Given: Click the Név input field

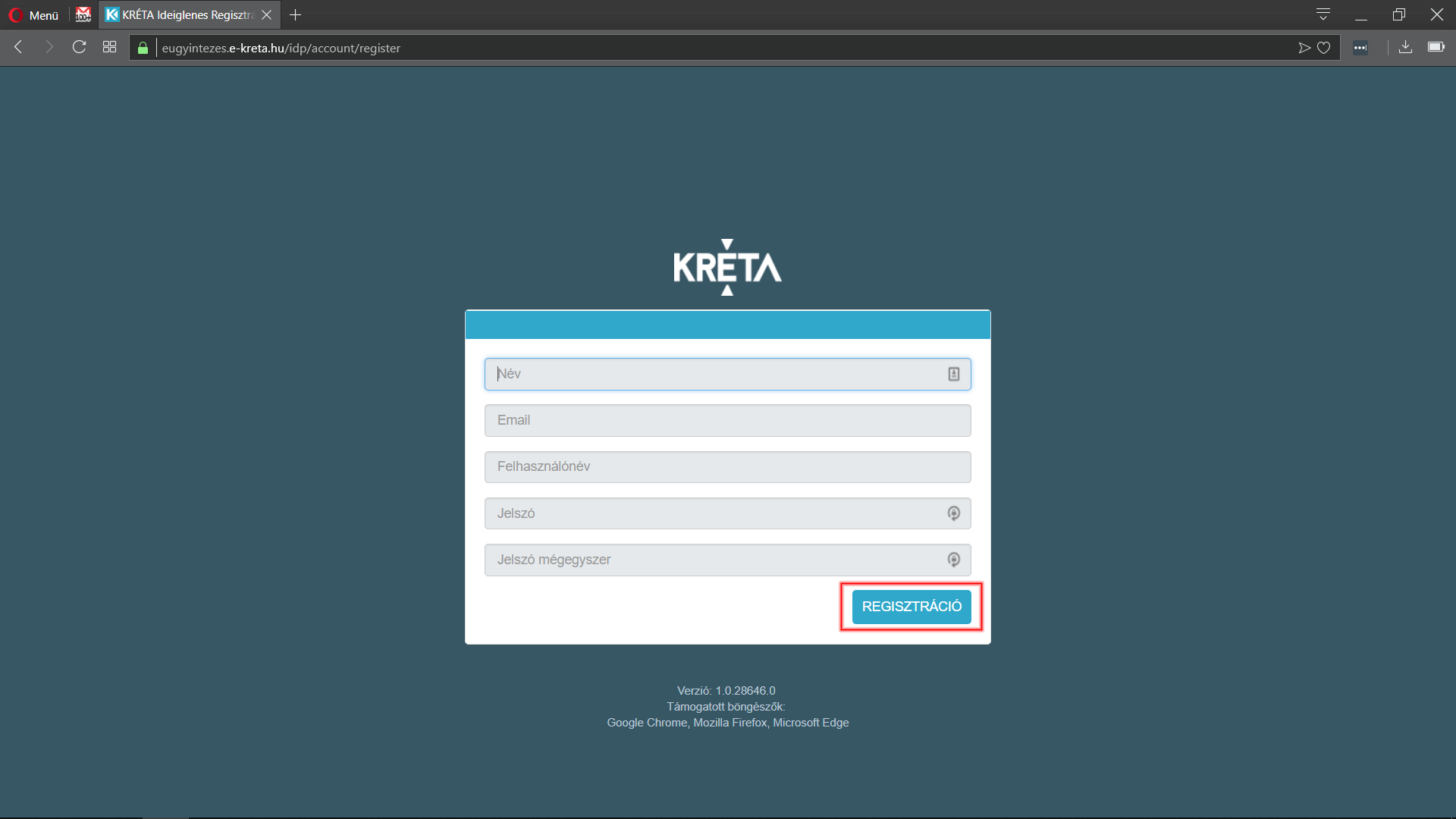Looking at the screenshot, I should 728,374.
